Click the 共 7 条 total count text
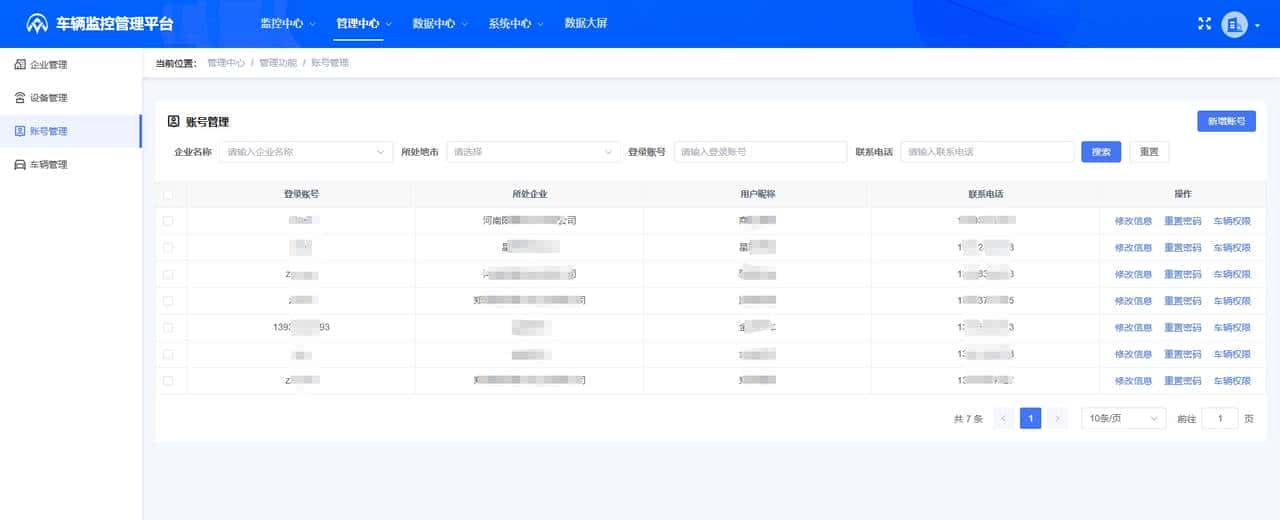1280x520 pixels. [x=968, y=419]
